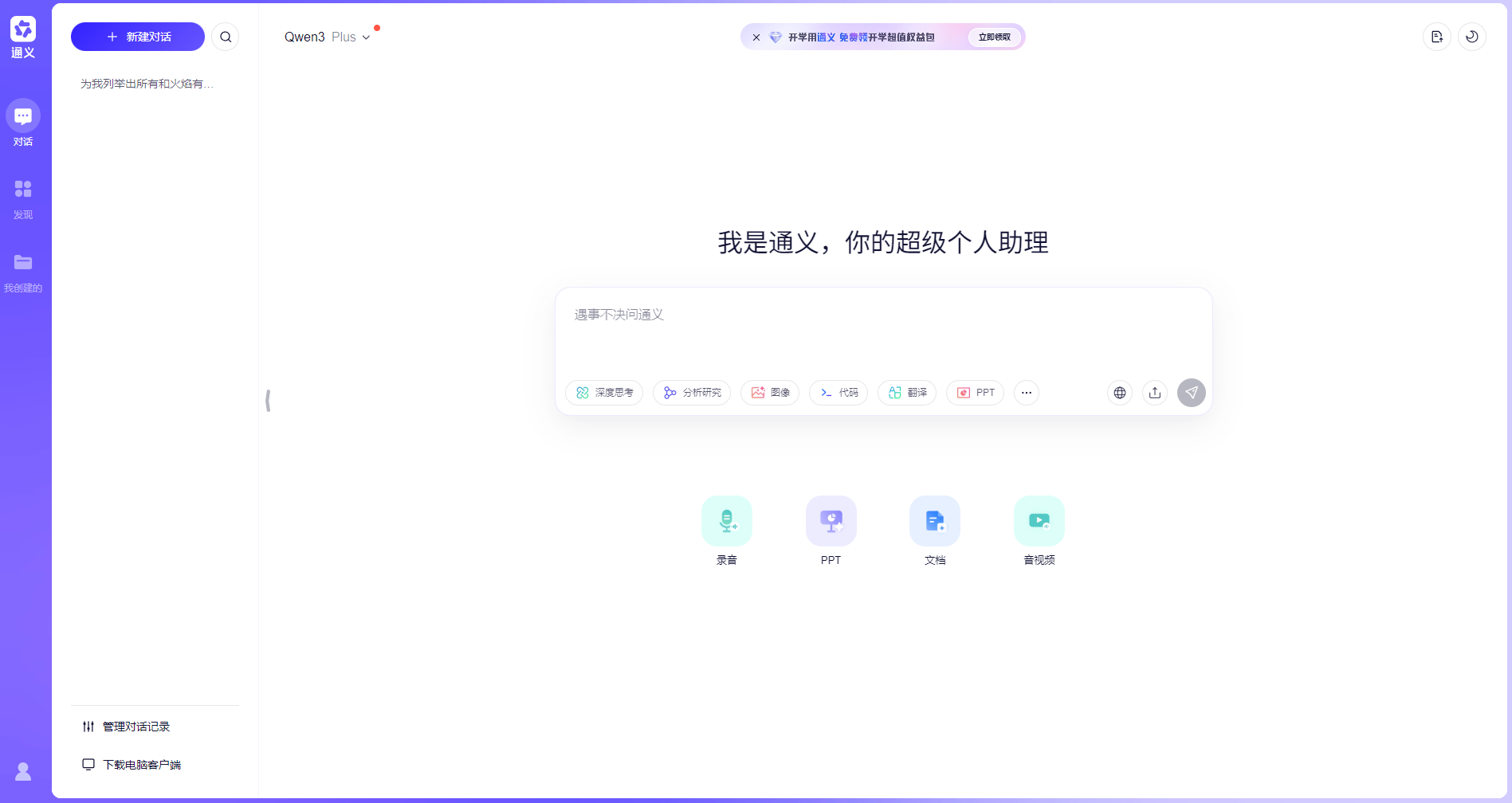Image resolution: width=1512 pixels, height=803 pixels.
Task: Open the 文档 document tool
Action: click(x=934, y=521)
